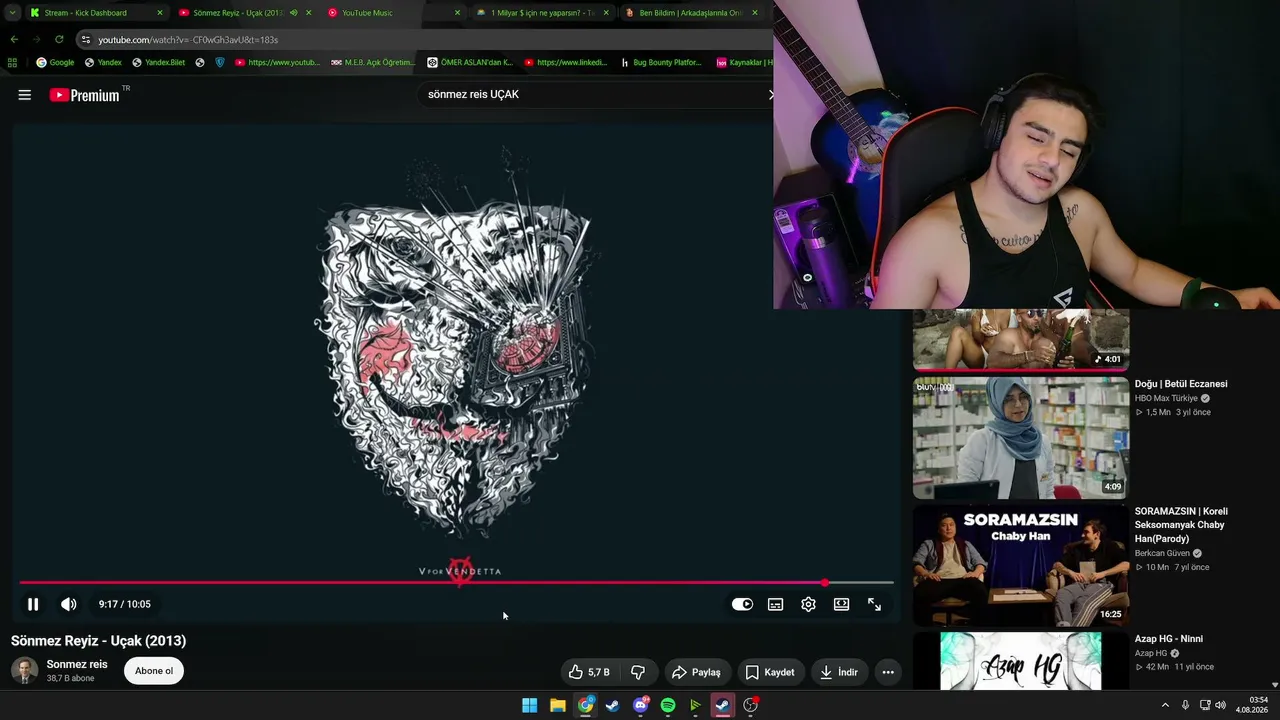The image size is (1280, 720).
Task: Pause the playing video
Action: click(33, 604)
